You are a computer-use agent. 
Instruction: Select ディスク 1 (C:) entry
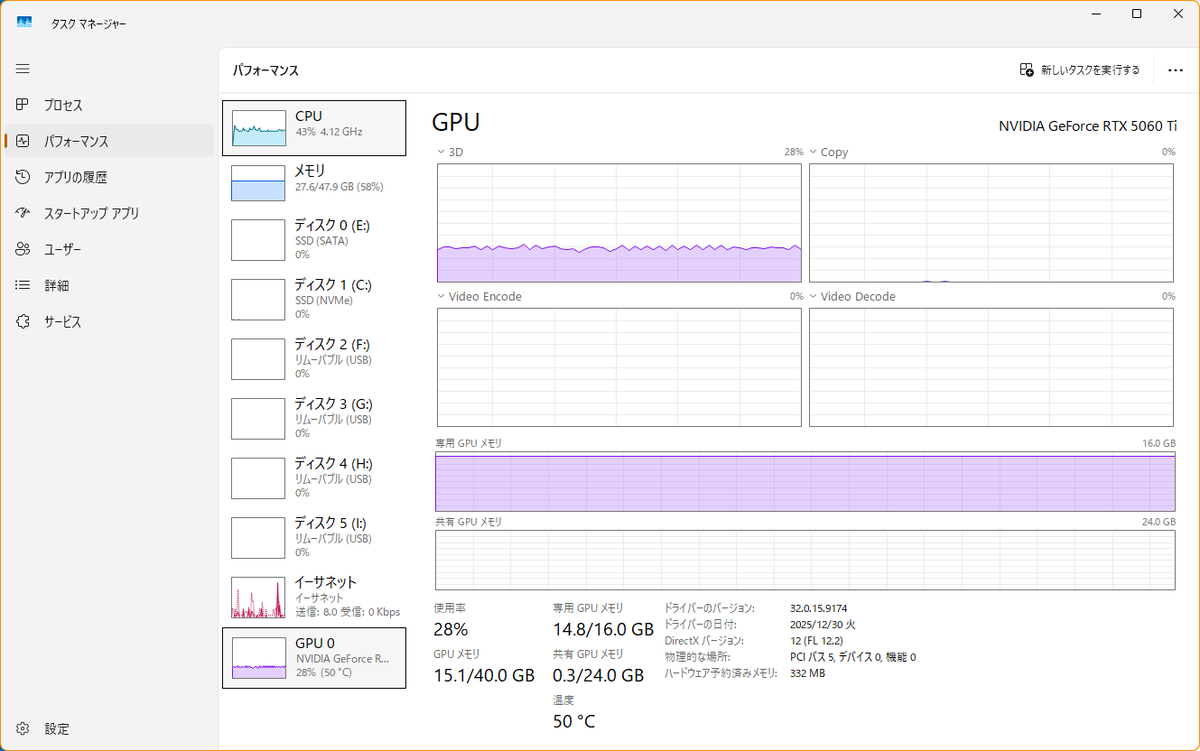[314, 299]
